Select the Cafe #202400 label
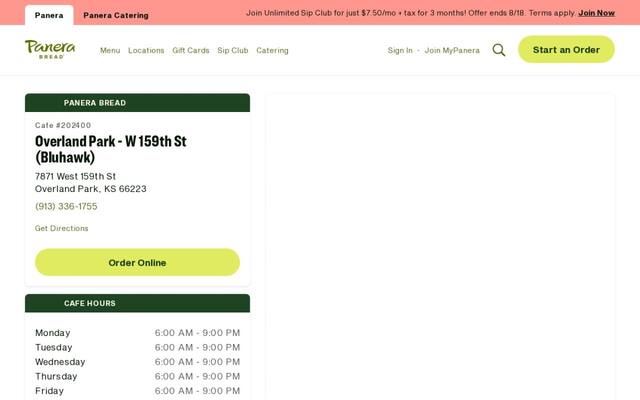This screenshot has height=400, width=640. [63, 125]
